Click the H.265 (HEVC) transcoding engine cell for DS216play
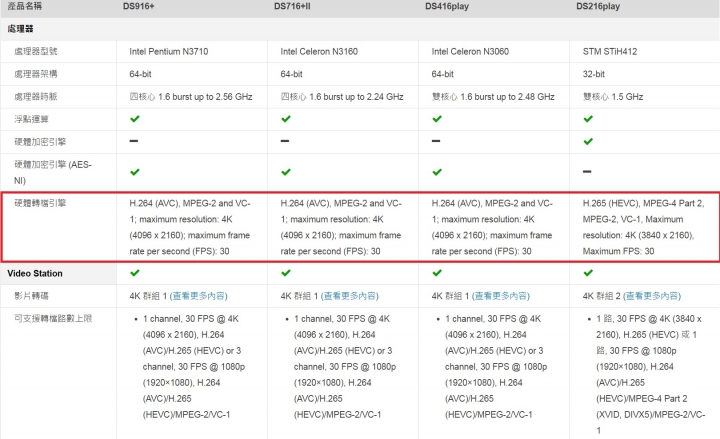The image size is (720, 439). tap(643, 227)
